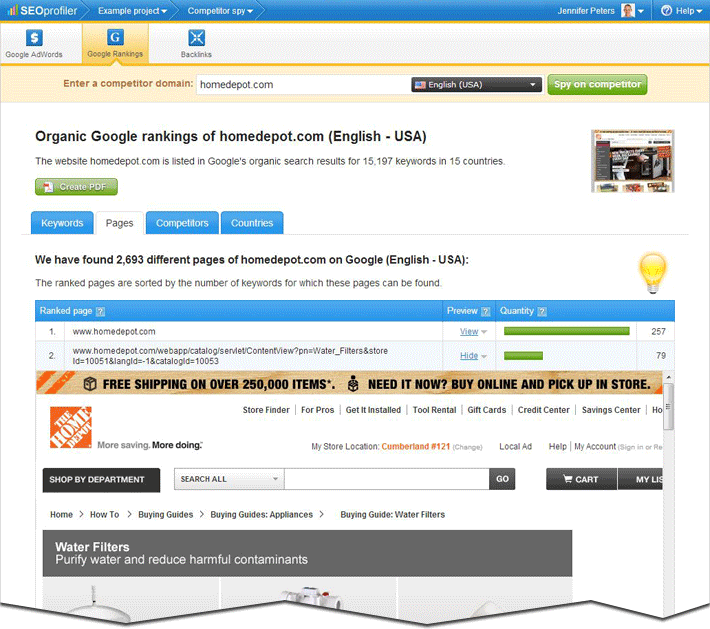Click Tool Rental link
This screenshot has width=710, height=629.
(434, 410)
